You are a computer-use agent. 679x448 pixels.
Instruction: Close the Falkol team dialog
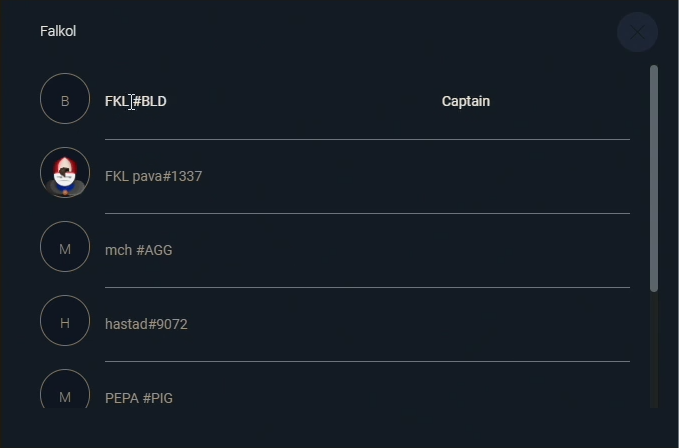(x=637, y=32)
